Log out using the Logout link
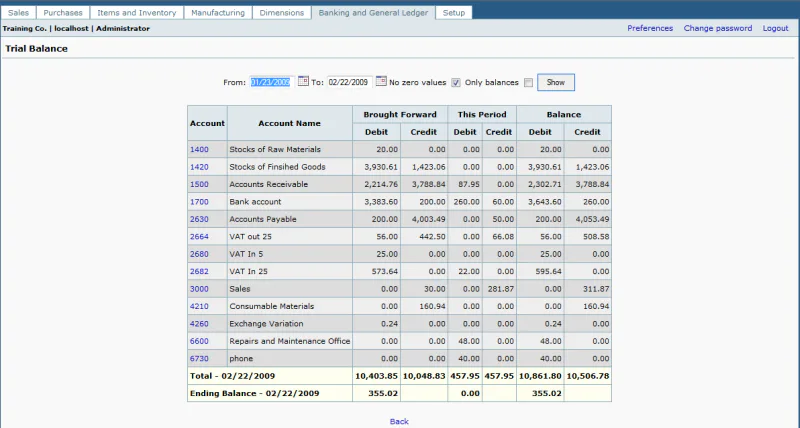Screen dimensions: 800x428 (x=776, y=28)
